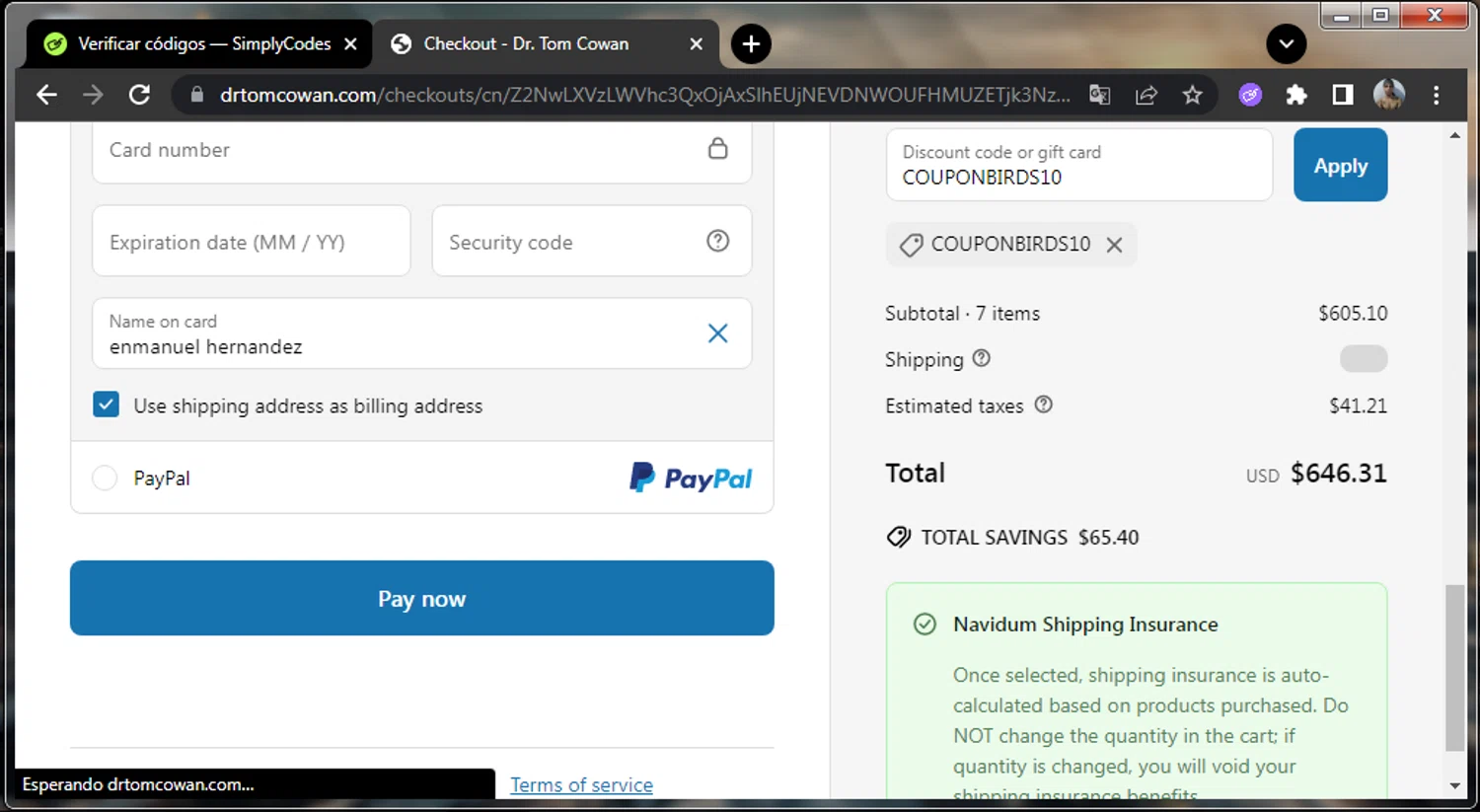Switch to Checkout - Dr. Tom Cowan tab
The image size is (1480, 812).
point(546,44)
